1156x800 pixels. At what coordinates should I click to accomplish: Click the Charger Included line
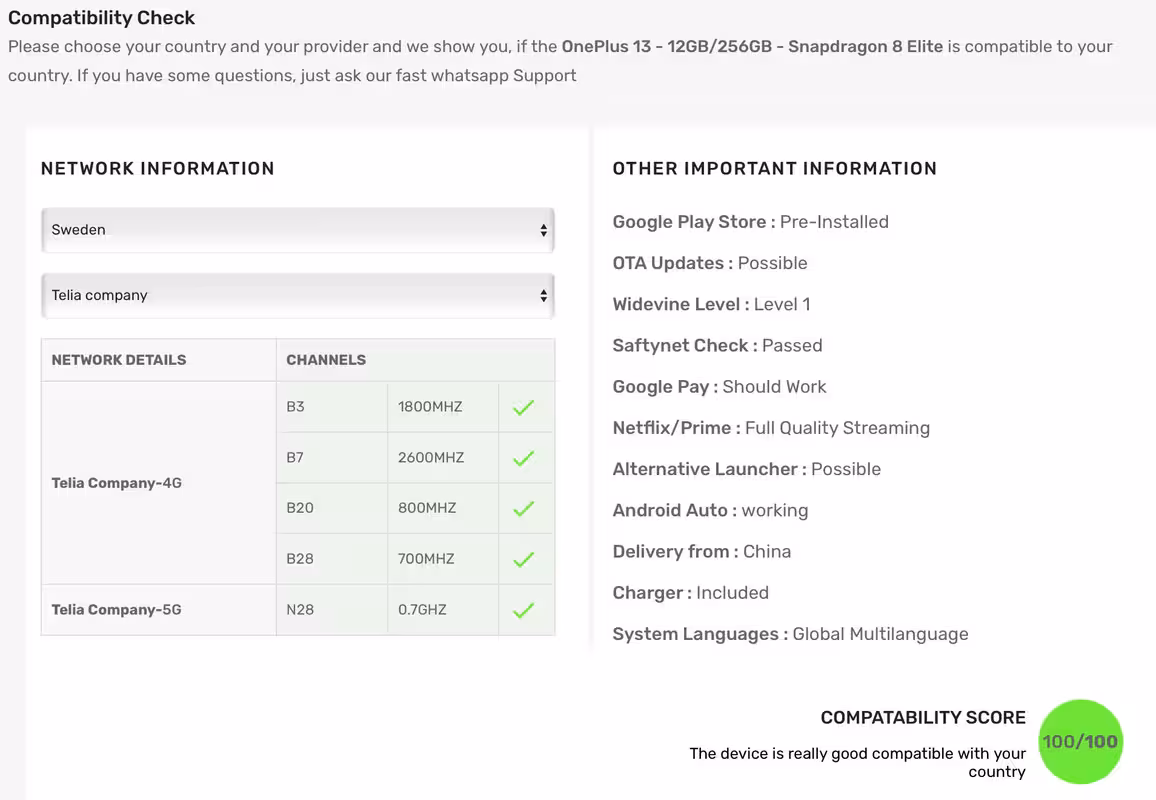click(691, 594)
